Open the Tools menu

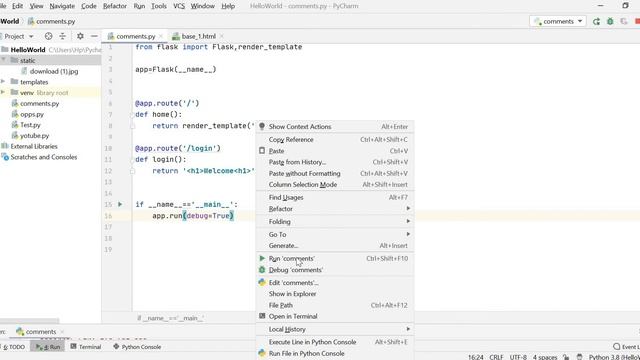coord(159,6)
